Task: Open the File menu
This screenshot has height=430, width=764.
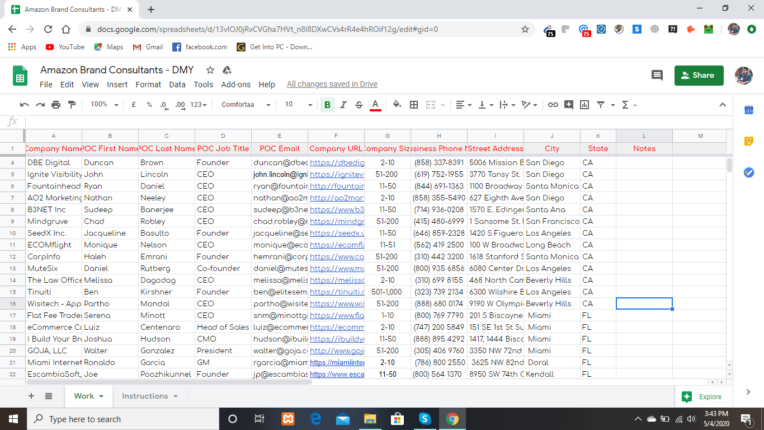Action: (46, 84)
